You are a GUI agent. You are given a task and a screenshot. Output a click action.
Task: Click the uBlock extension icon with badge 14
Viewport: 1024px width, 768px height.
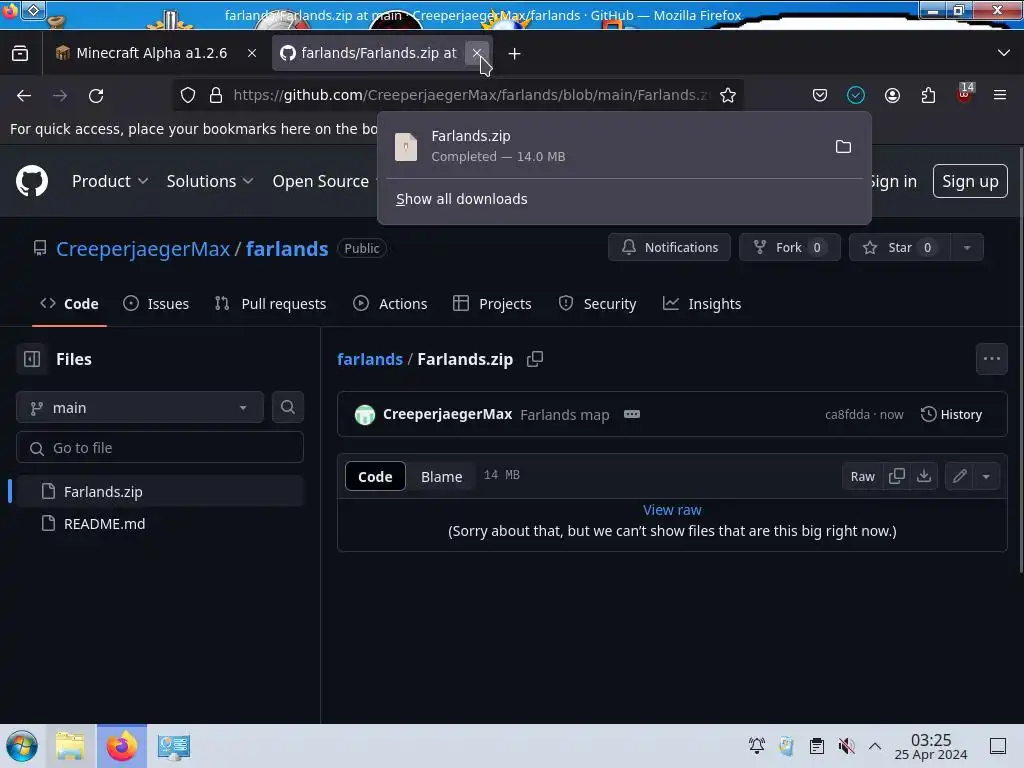point(965,94)
